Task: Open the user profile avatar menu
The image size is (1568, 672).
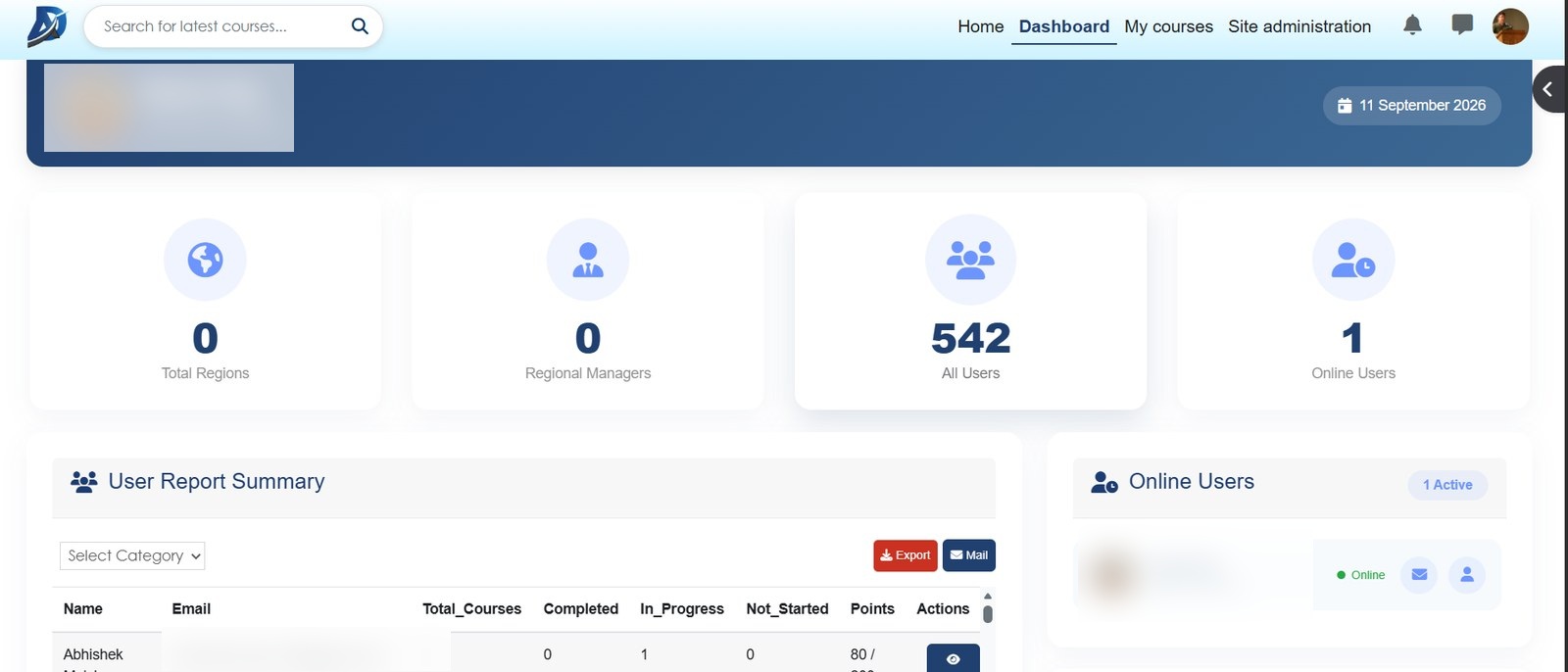Action: click(x=1510, y=26)
